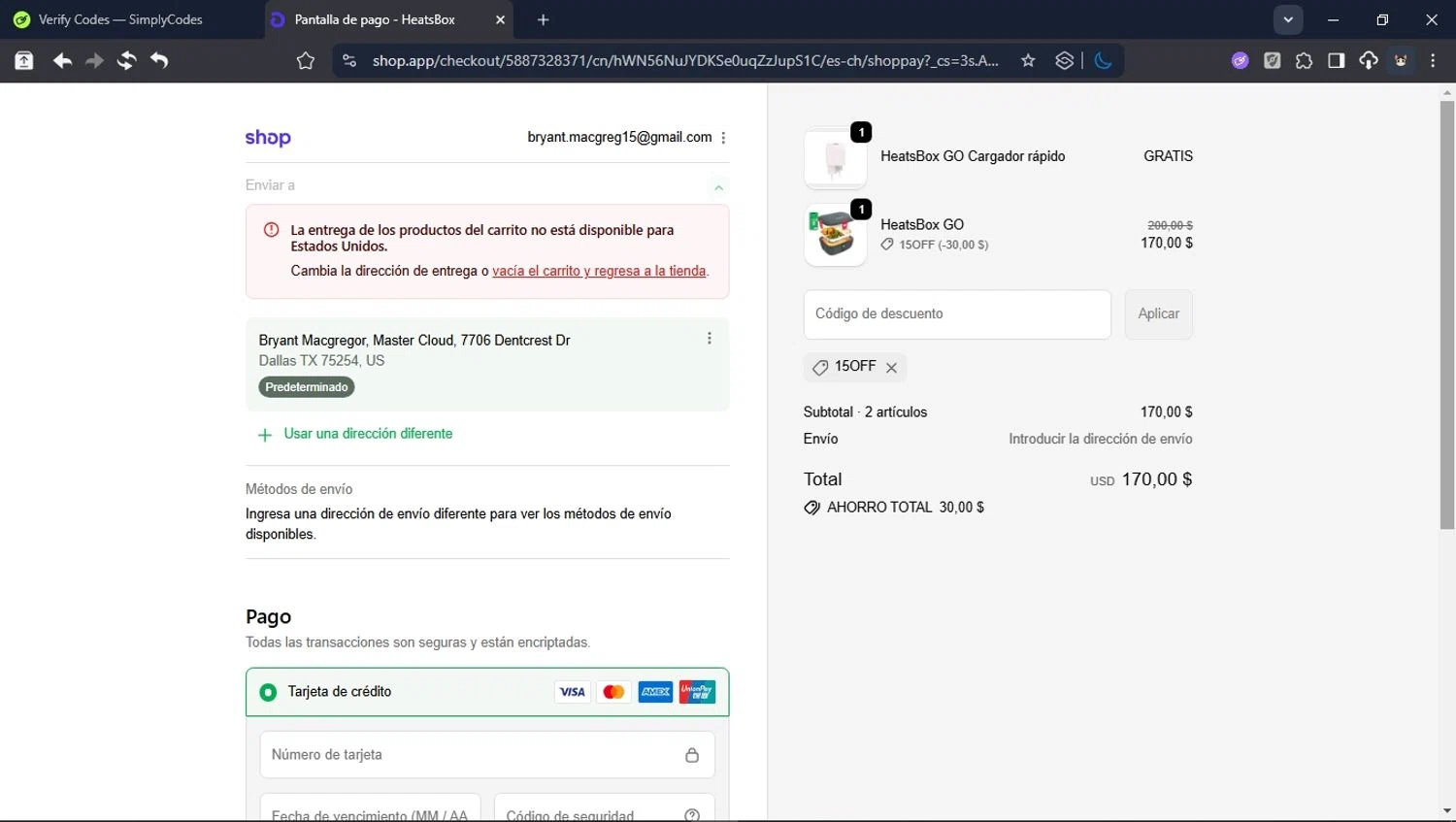Click the lightning bolt extension icon
Image resolution: width=1456 pixels, height=822 pixels.
1273,61
